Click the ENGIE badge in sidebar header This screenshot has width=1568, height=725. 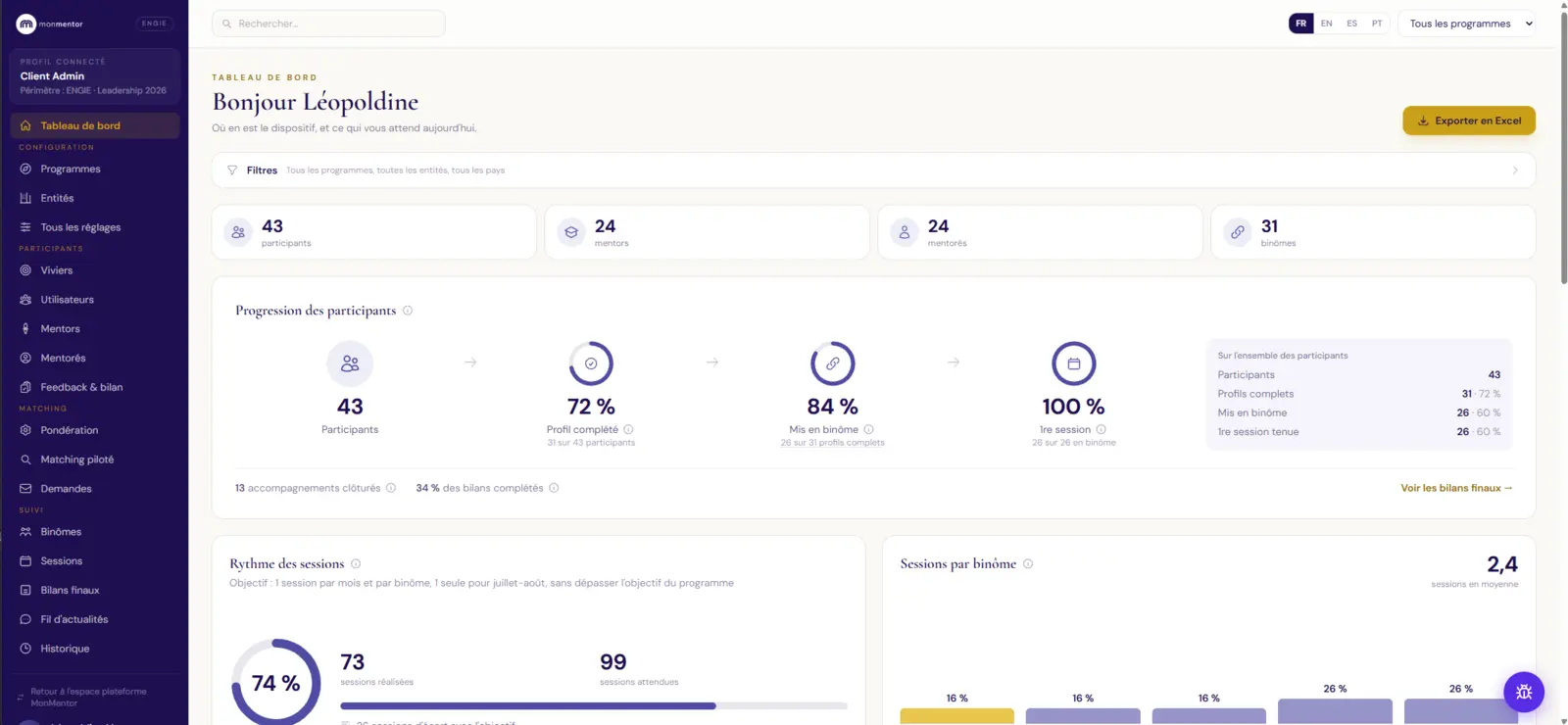click(154, 24)
